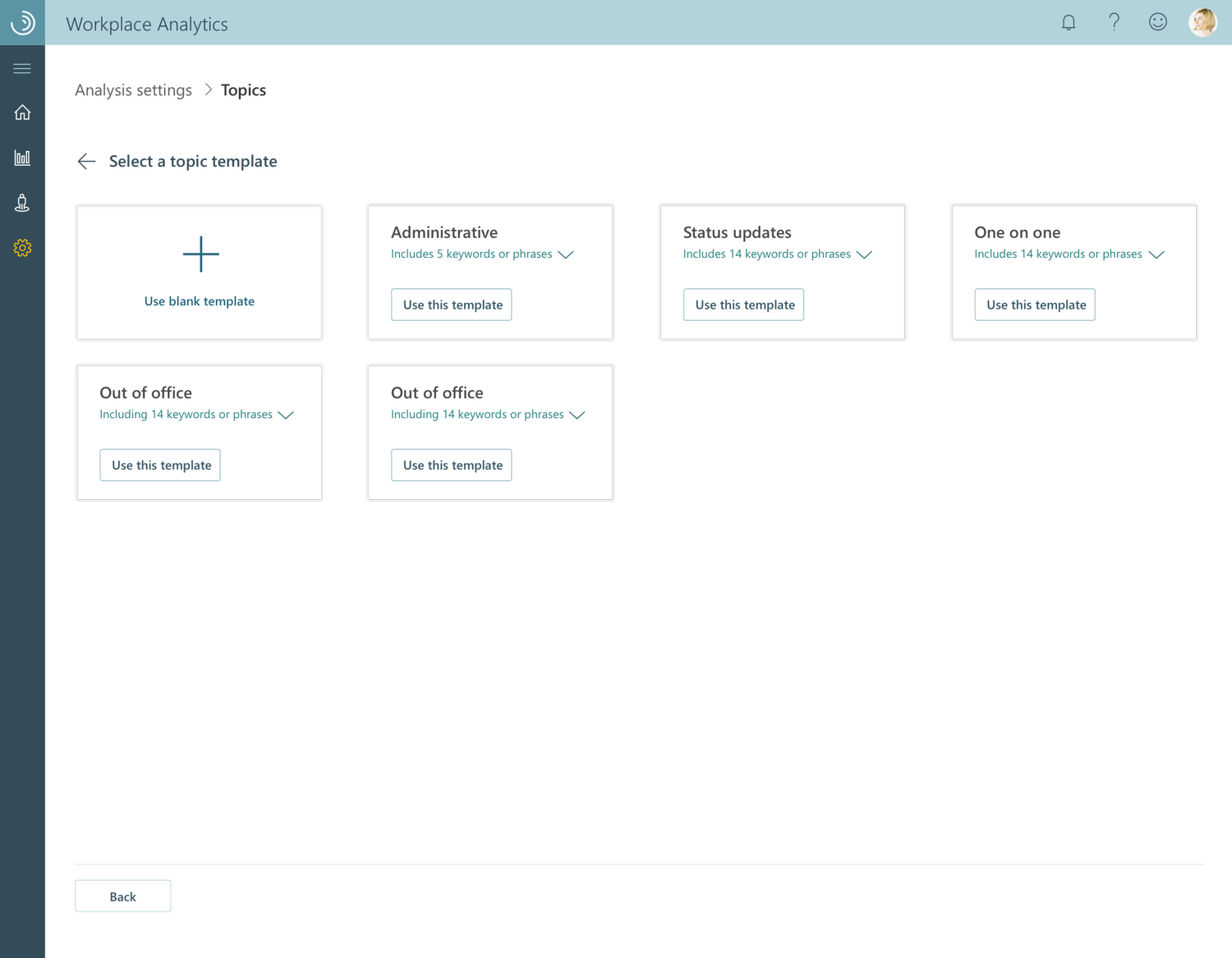Screen dimensions: 1232x958
Task: Click the person/Explore icon in sidebar
Action: 22,203
